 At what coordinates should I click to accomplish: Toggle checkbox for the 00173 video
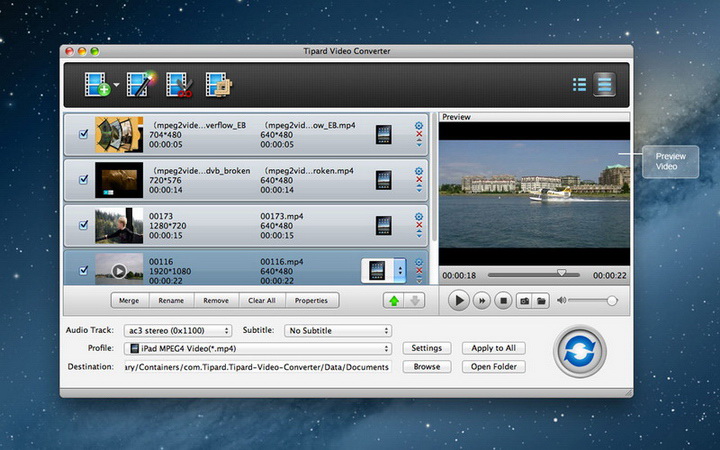84,225
